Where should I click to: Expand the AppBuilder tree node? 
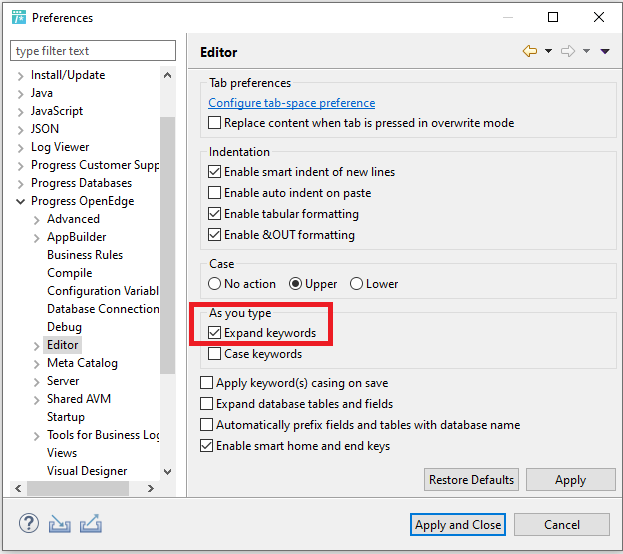click(x=37, y=238)
